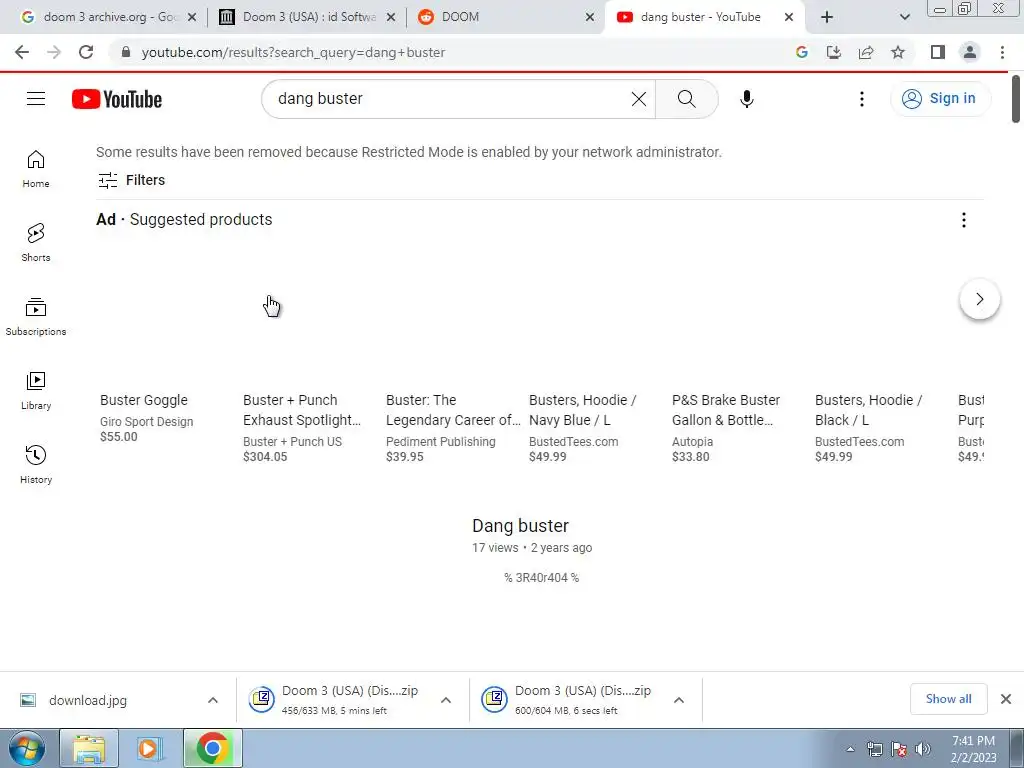Viewport: 1024px width, 768px height.
Task: Open a new browser tab
Action: click(x=827, y=17)
